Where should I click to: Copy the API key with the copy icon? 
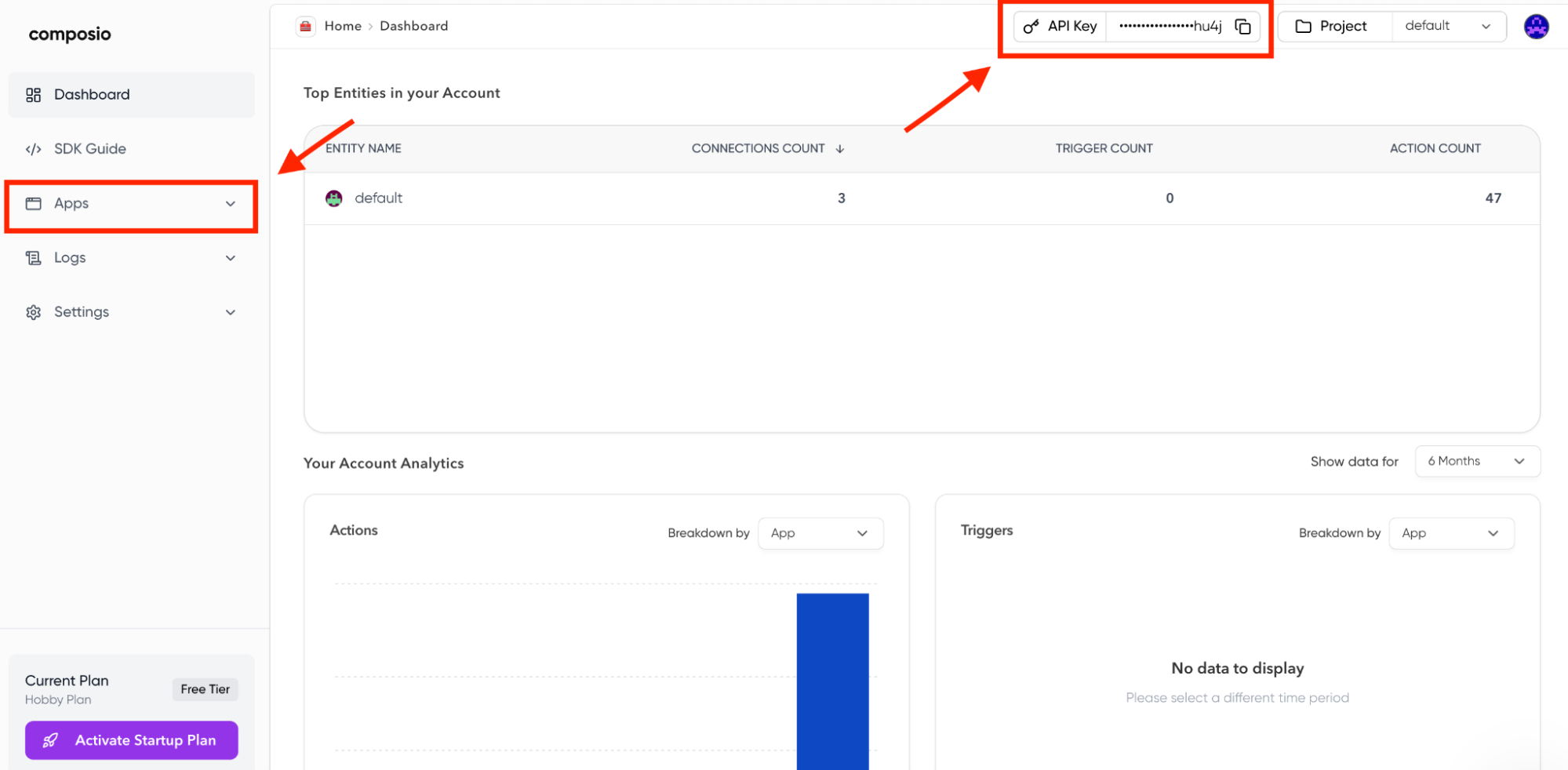1244,26
